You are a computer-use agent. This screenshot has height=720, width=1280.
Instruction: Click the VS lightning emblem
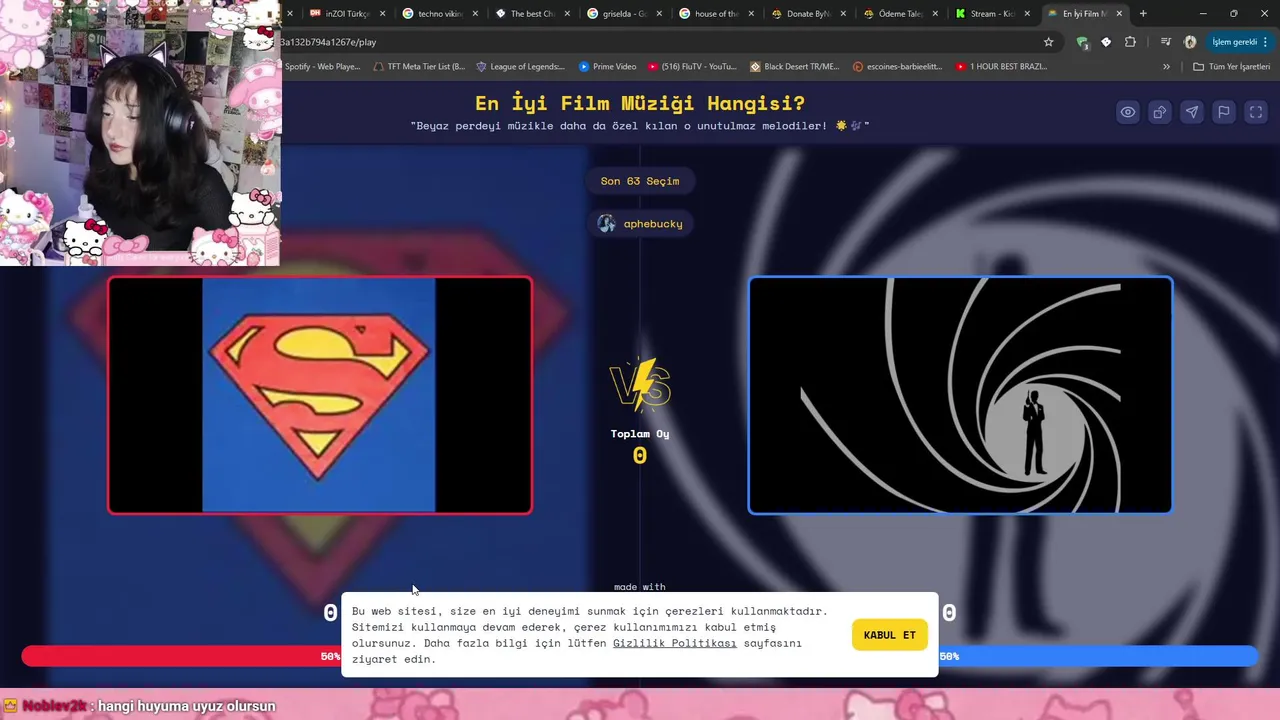640,384
